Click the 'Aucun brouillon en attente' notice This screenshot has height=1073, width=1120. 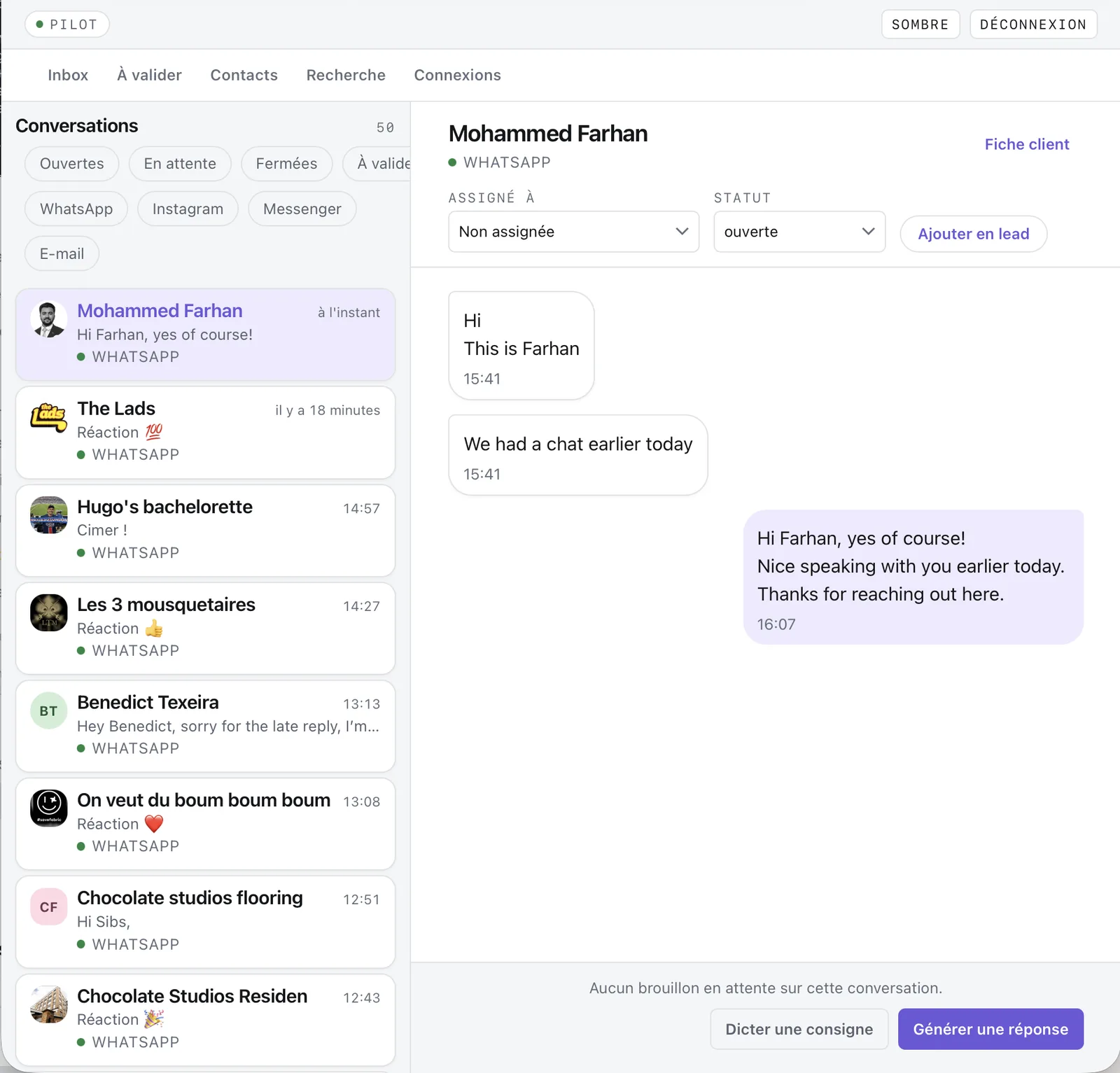766,988
